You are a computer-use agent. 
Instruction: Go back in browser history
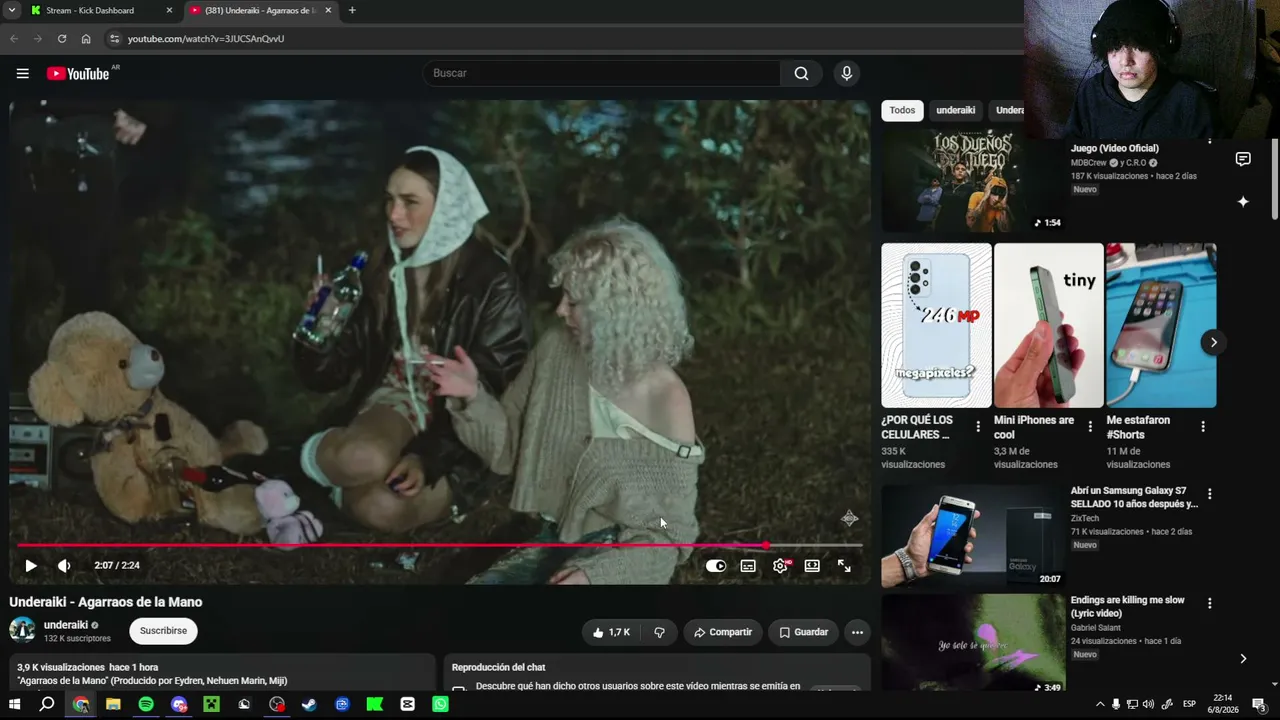click(14, 39)
